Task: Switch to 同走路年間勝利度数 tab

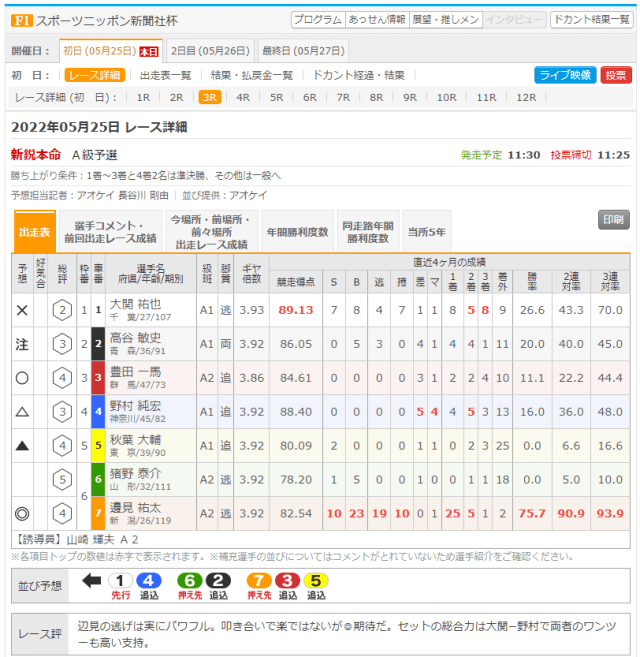Action: coord(368,232)
